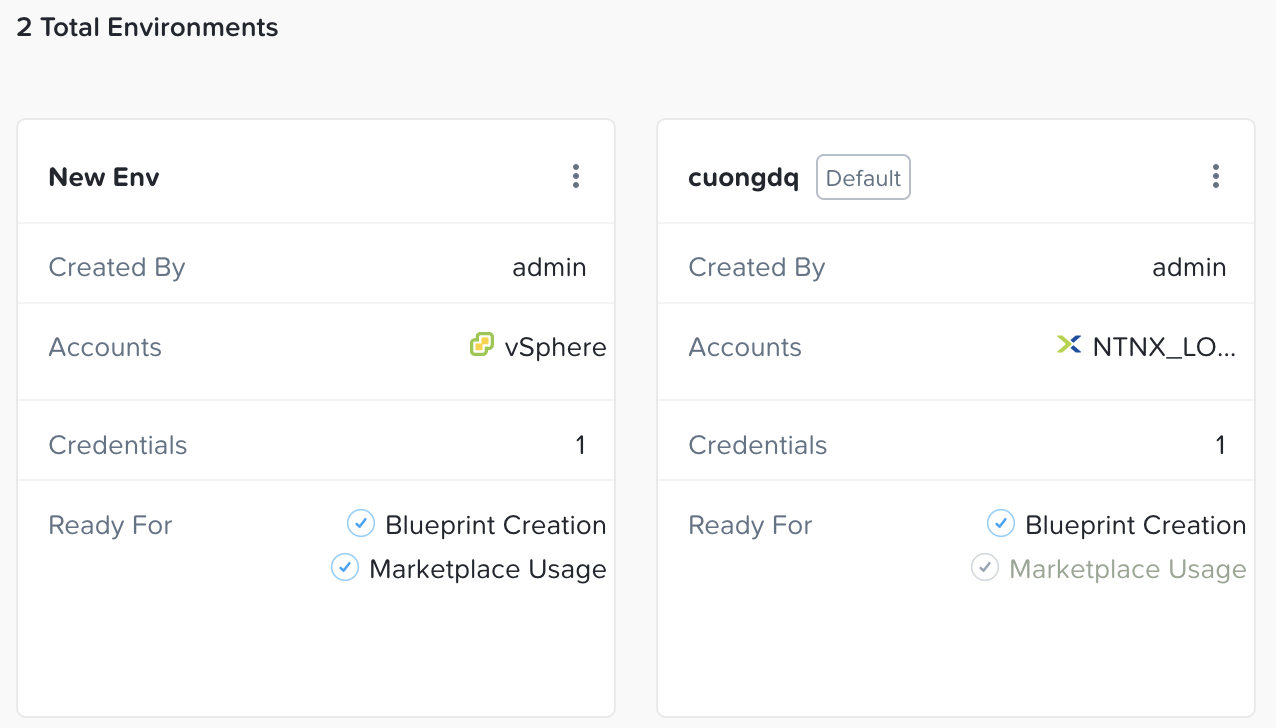Select the NTNX_LO... account name

1165,347
